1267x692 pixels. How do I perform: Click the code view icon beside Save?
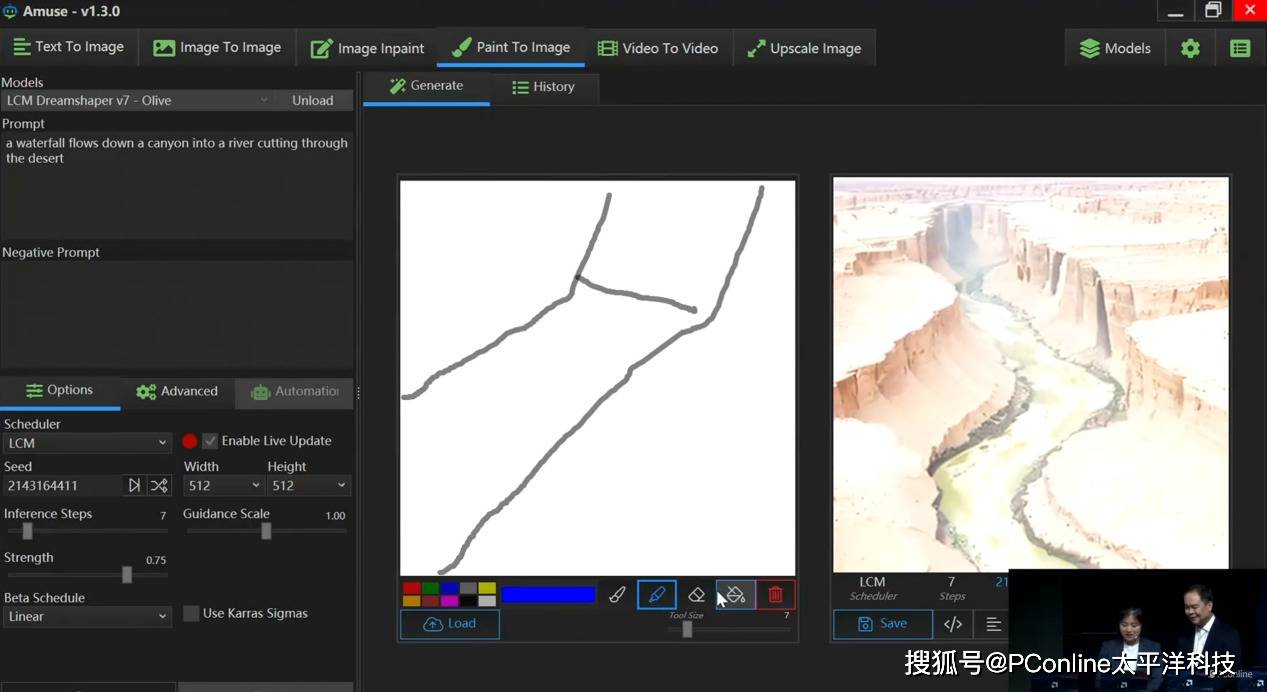tap(953, 624)
